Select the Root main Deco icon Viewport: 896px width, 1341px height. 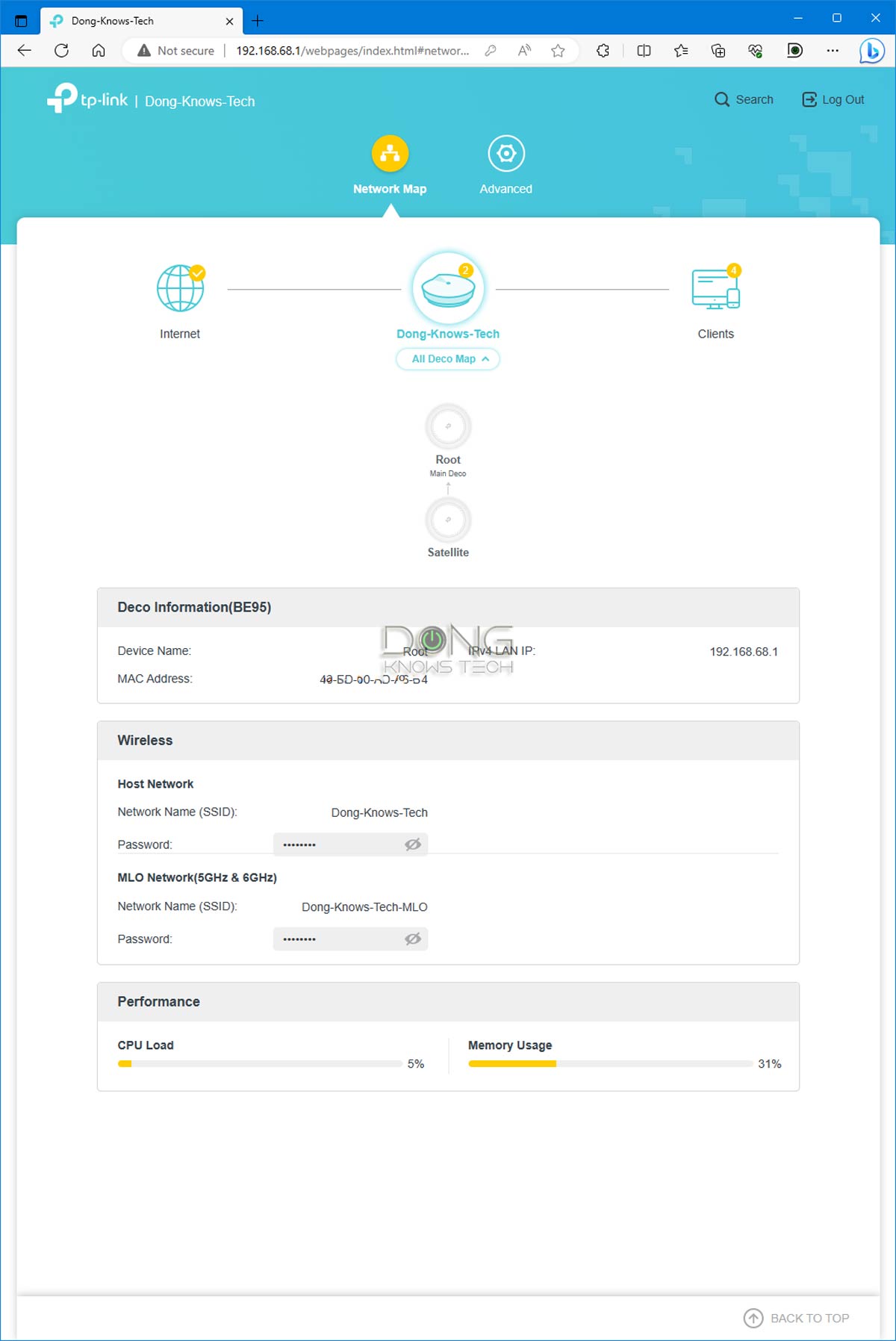point(448,427)
